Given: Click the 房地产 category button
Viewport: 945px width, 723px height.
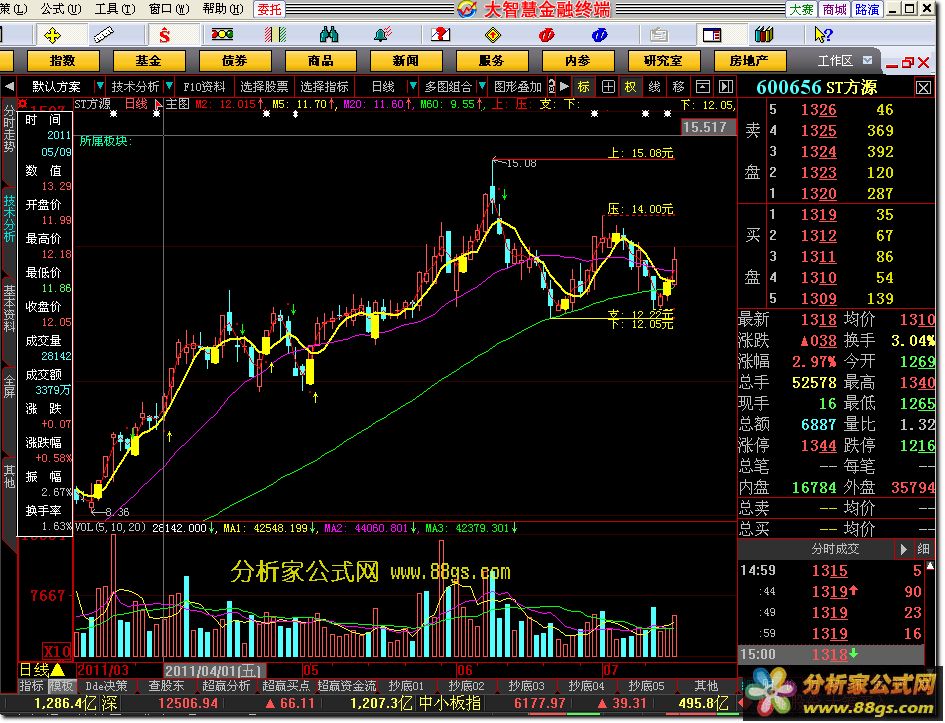Looking at the screenshot, I should pyautogui.click(x=749, y=61).
